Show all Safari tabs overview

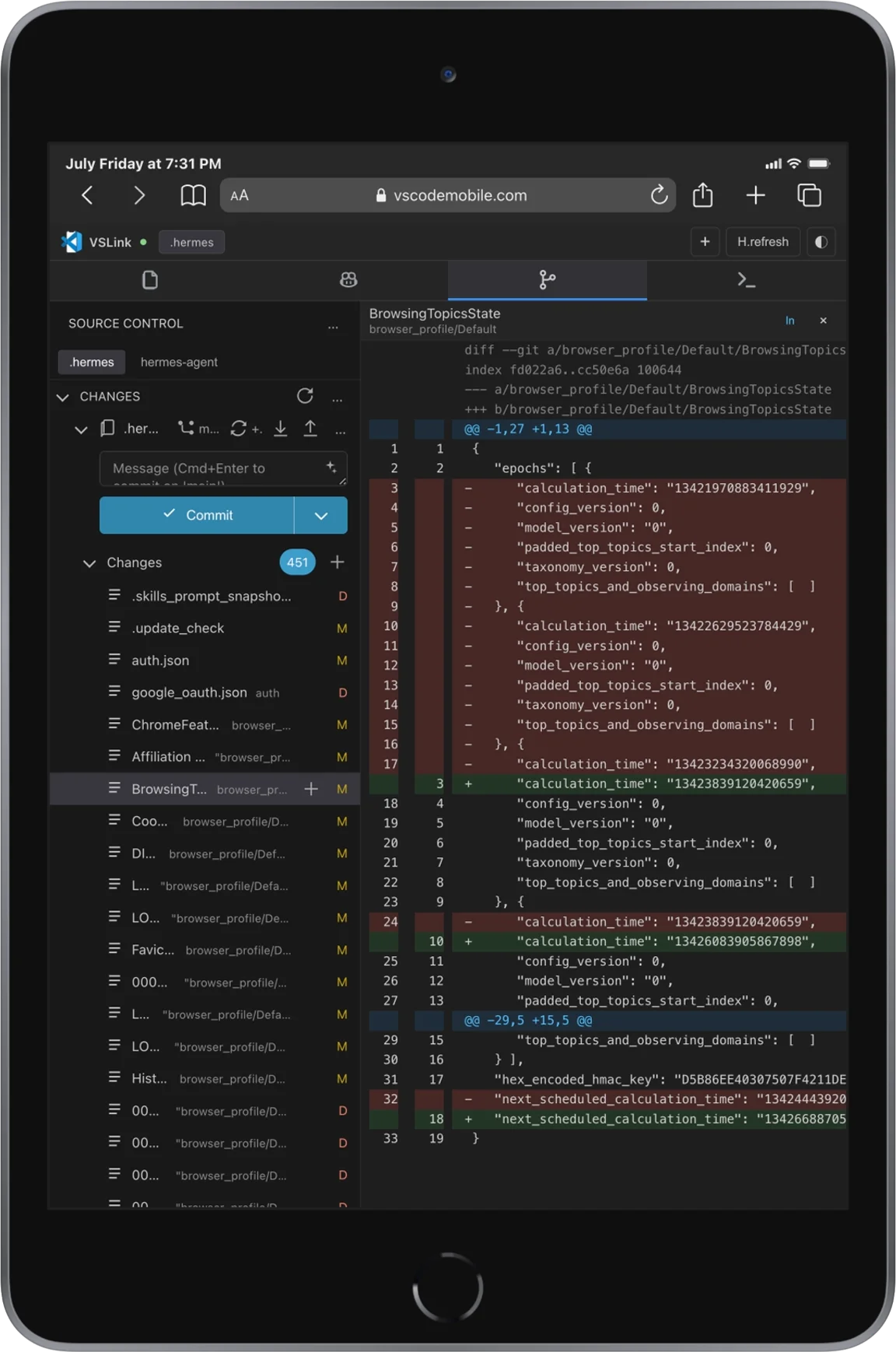[x=809, y=195]
